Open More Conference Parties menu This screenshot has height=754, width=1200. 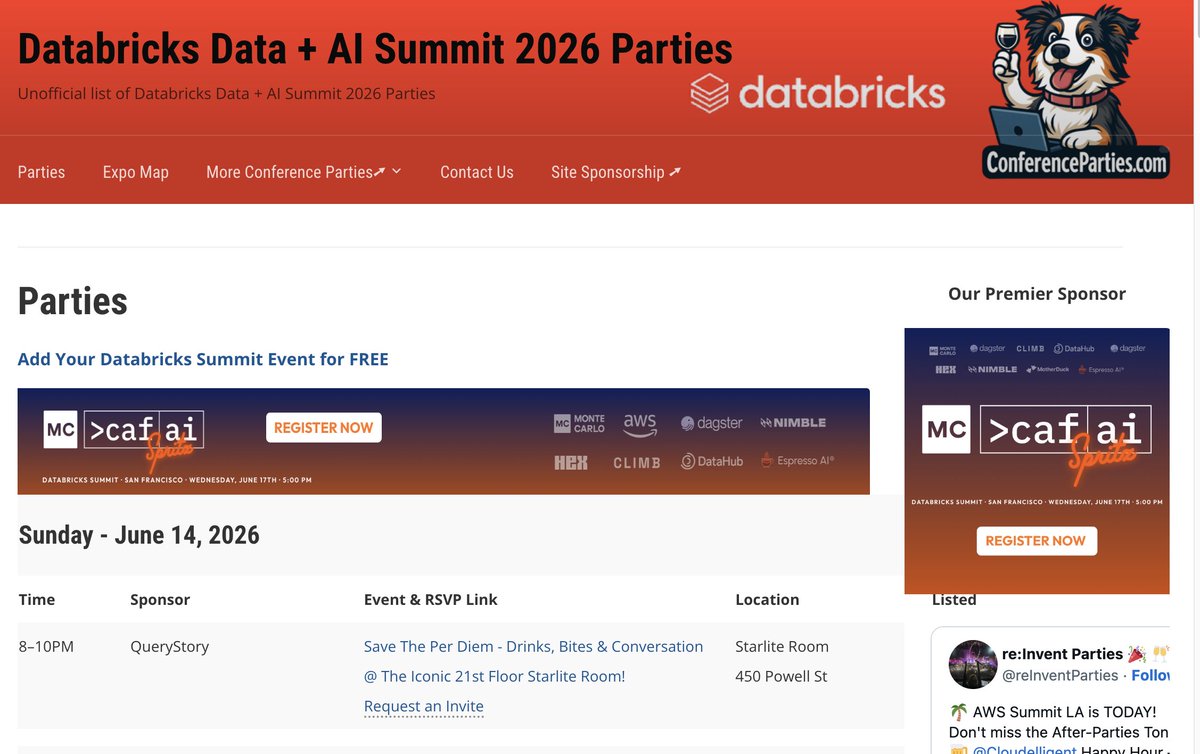pyautogui.click(x=296, y=172)
